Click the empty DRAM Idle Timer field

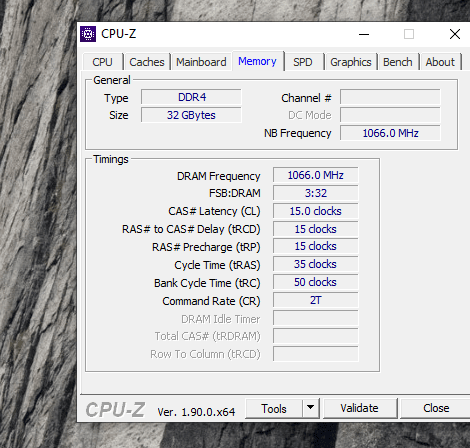[316, 318]
